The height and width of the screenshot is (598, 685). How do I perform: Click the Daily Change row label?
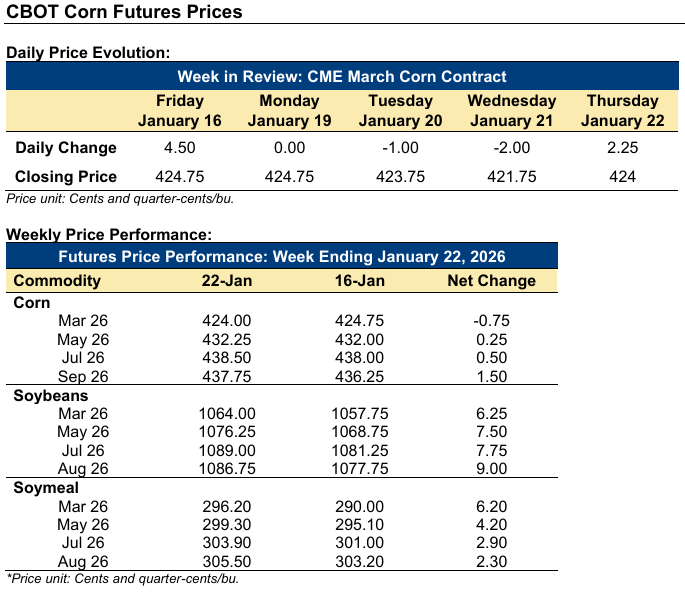66,148
